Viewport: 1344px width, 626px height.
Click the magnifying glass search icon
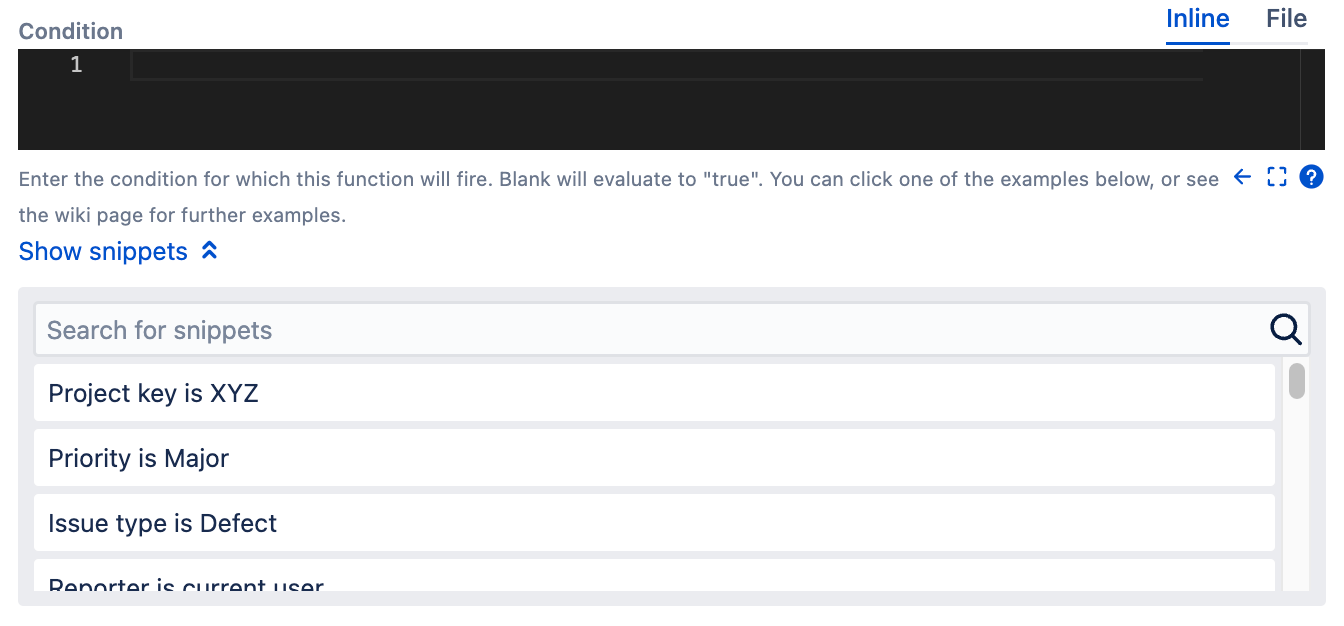tap(1285, 329)
